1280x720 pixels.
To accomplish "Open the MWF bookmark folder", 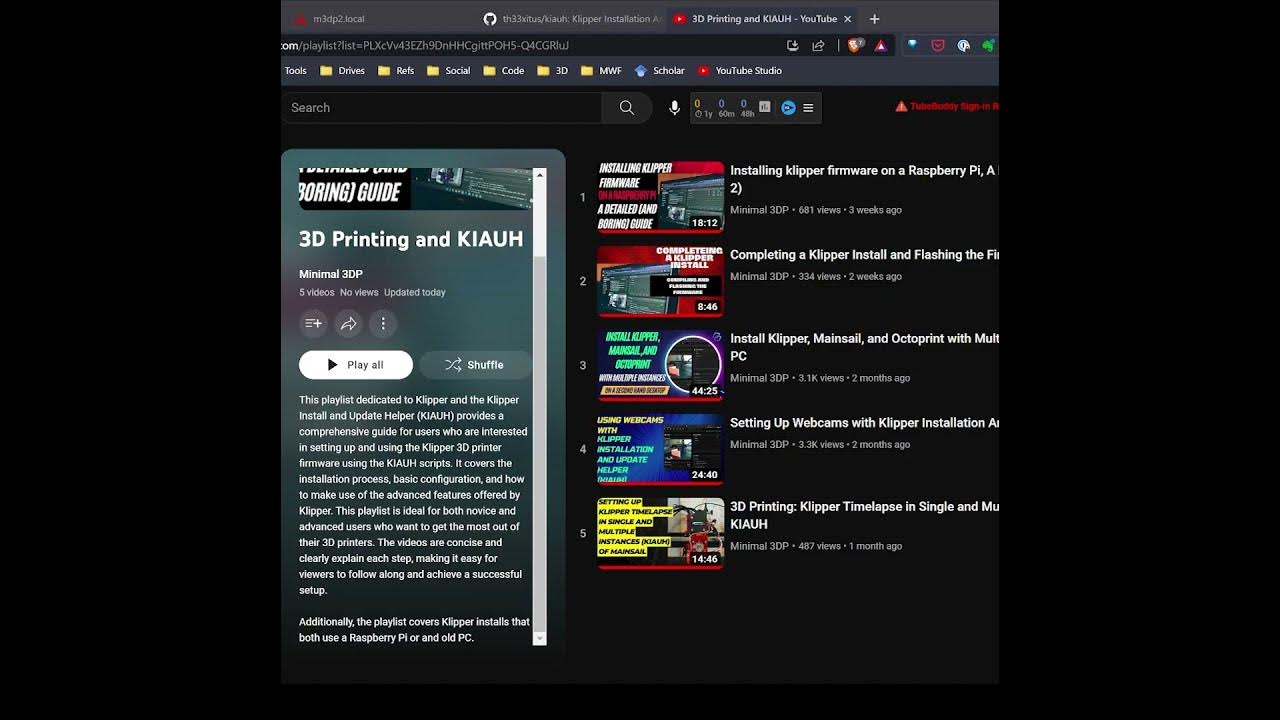I will pyautogui.click(x=601, y=71).
